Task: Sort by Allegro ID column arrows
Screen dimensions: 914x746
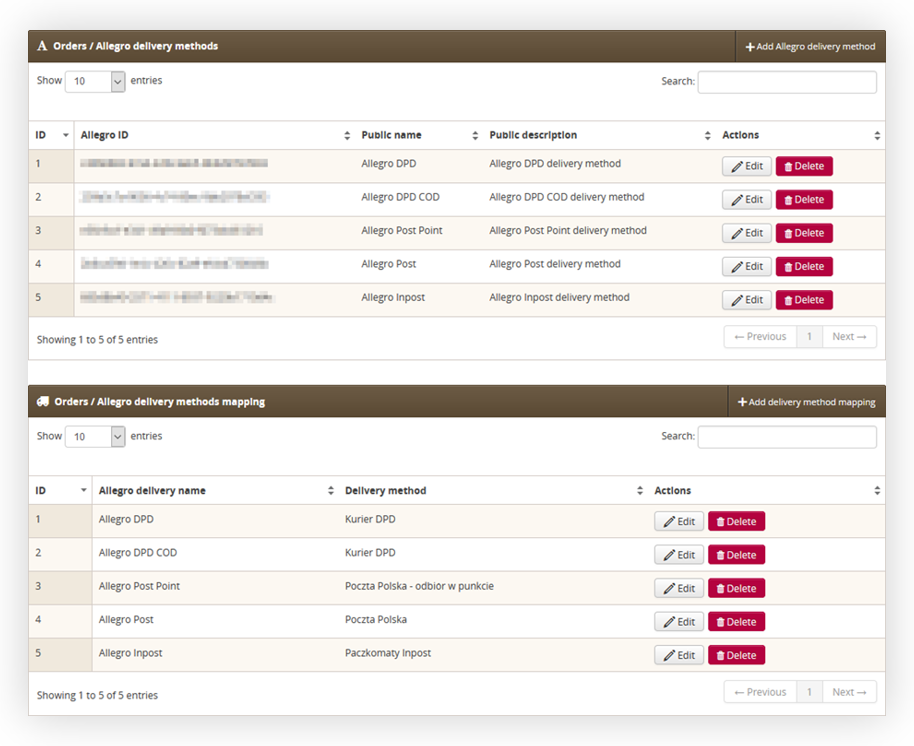Action: pyautogui.click(x=347, y=136)
